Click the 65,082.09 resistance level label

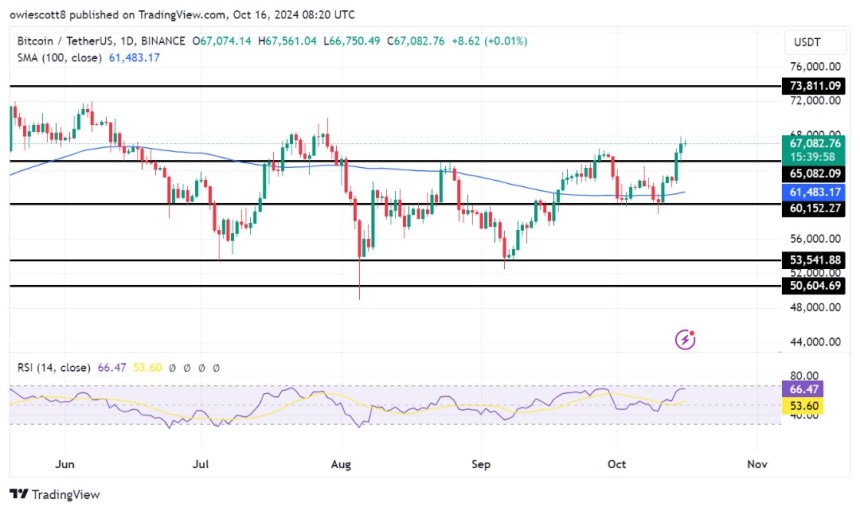point(816,173)
